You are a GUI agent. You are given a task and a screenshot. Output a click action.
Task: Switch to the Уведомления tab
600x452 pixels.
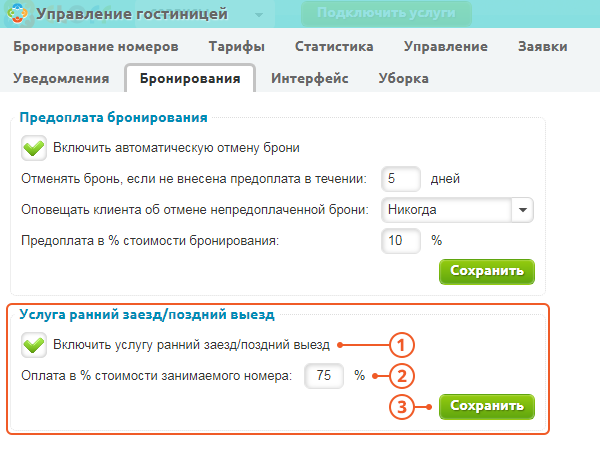(x=61, y=78)
